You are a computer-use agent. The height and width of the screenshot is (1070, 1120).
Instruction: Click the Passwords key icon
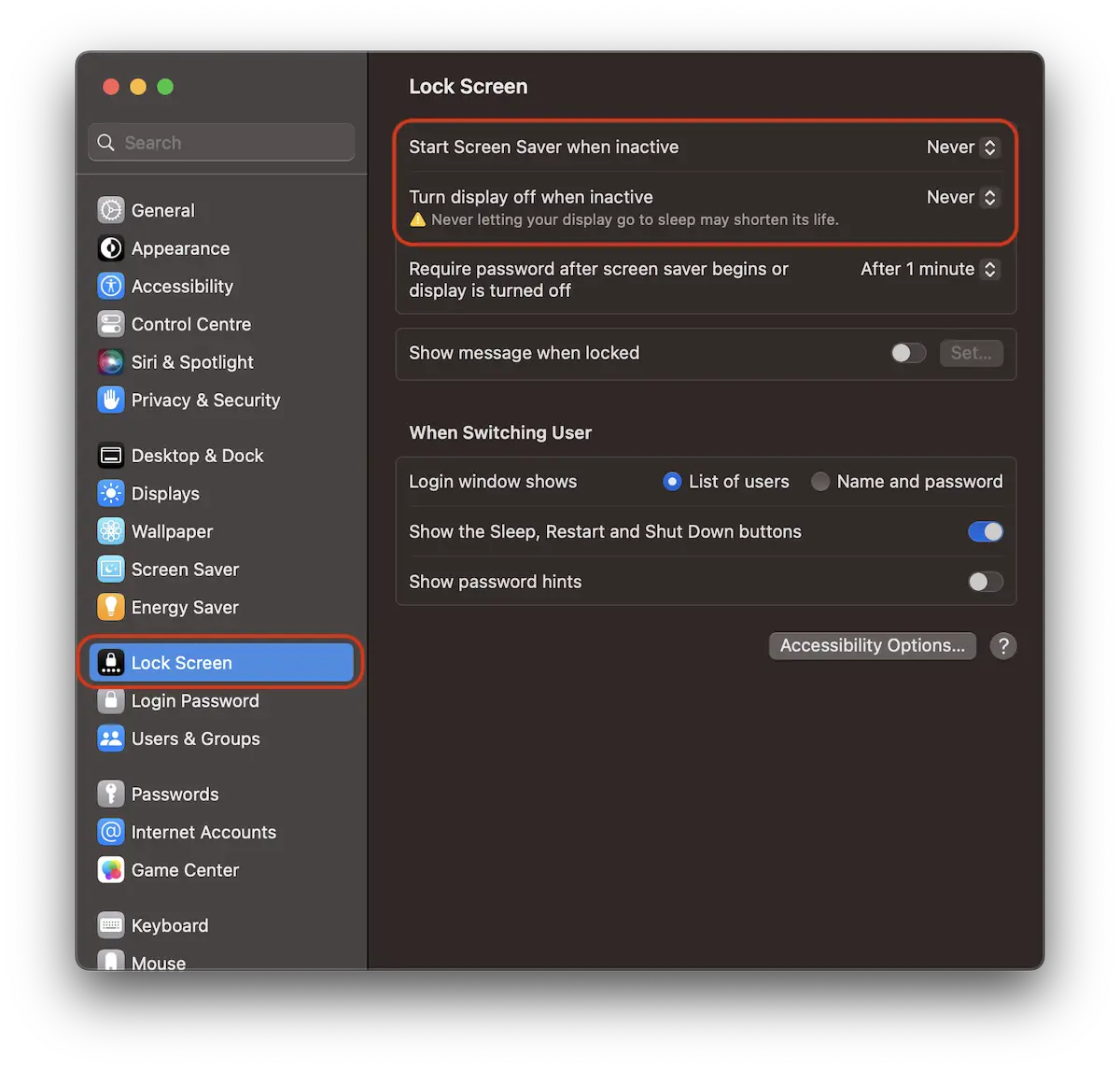pos(111,795)
